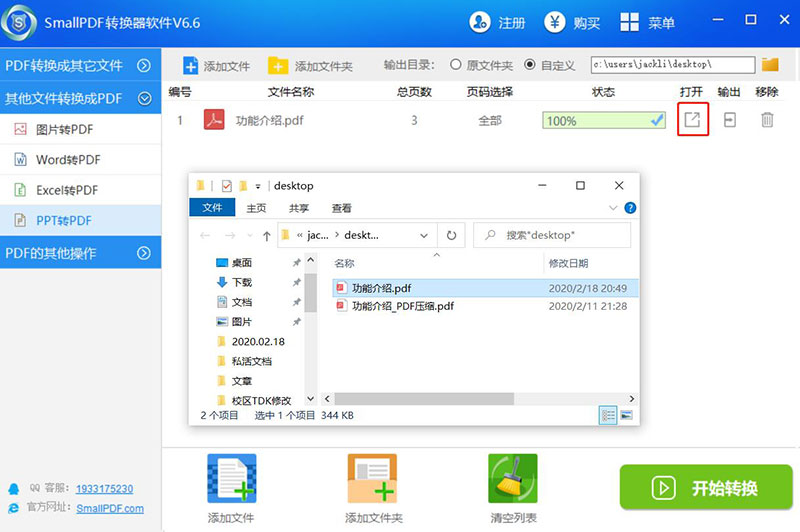Click the register (注册) user icon
Image resolution: width=800 pixels, height=532 pixels.
(x=480, y=22)
